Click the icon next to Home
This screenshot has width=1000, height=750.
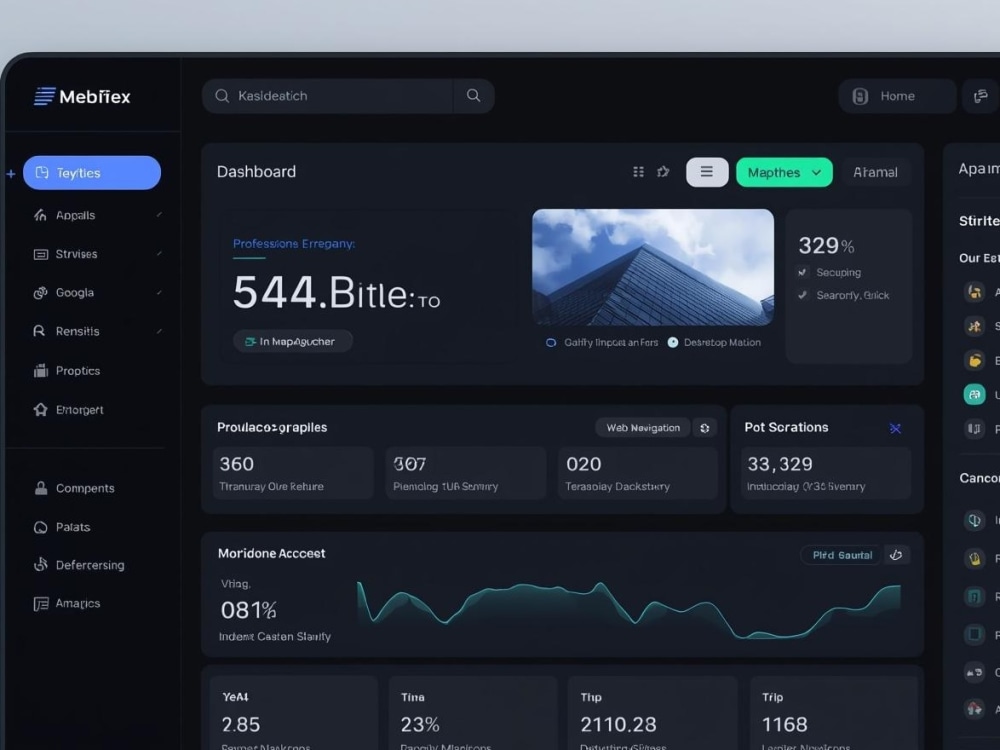pyautogui.click(x=860, y=96)
